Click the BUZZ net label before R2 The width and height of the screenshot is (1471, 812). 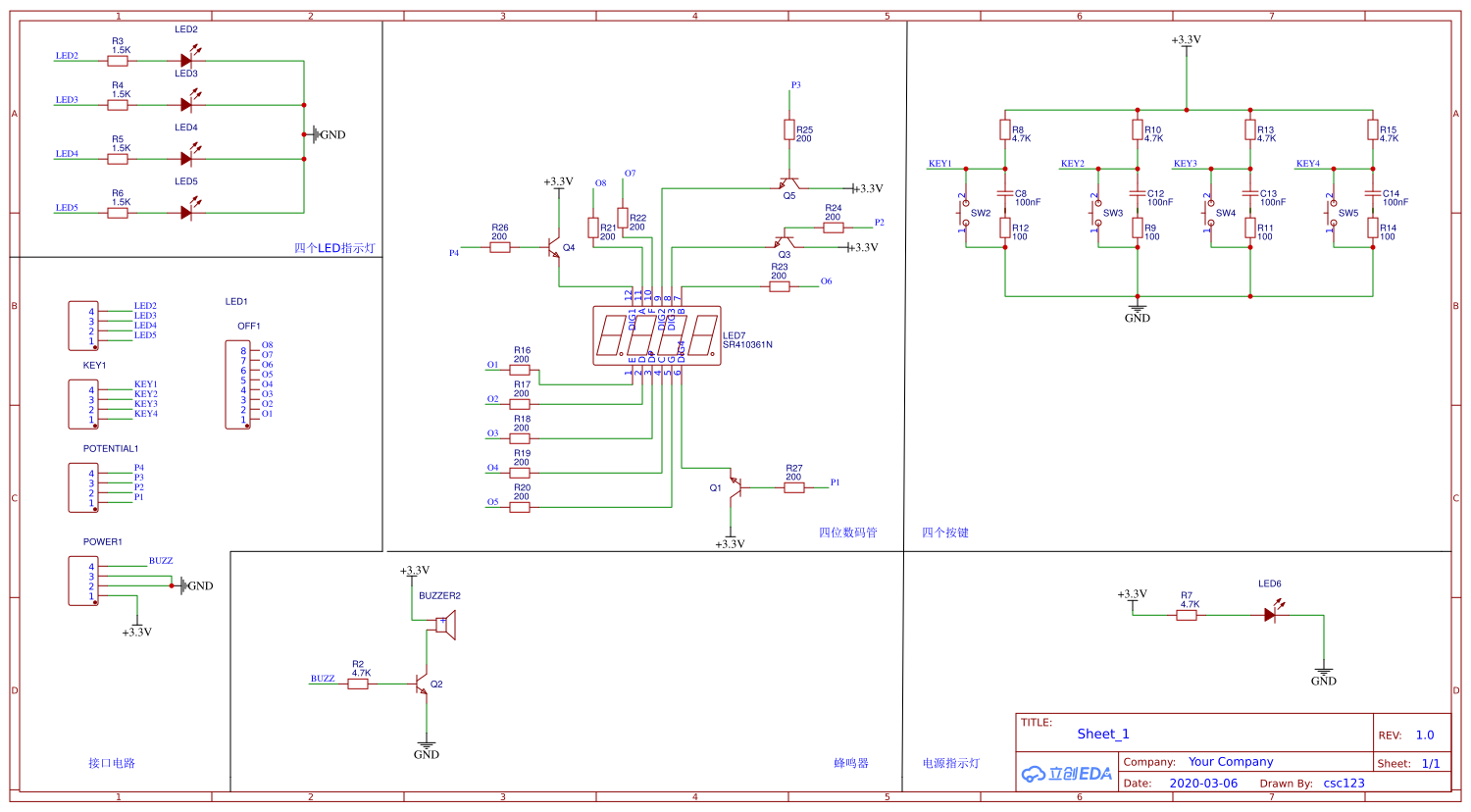click(323, 679)
